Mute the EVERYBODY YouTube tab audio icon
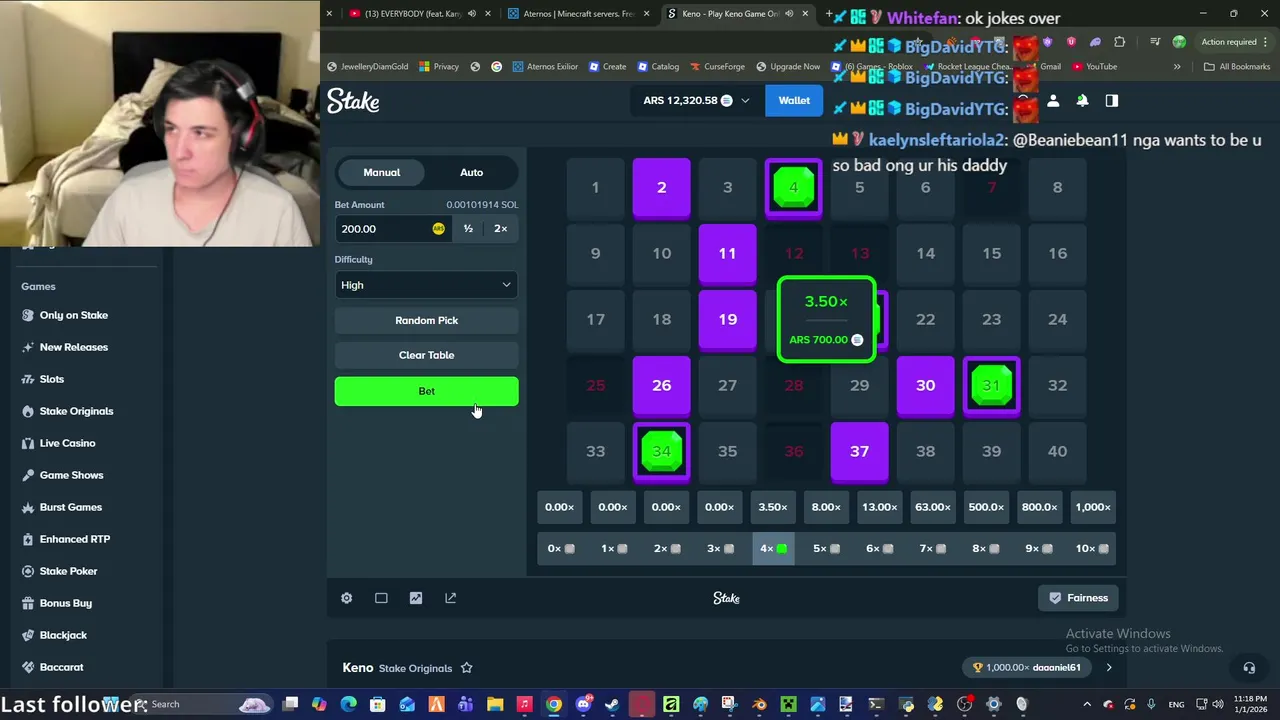Screen dimensions: 1280x720 tap(471, 14)
